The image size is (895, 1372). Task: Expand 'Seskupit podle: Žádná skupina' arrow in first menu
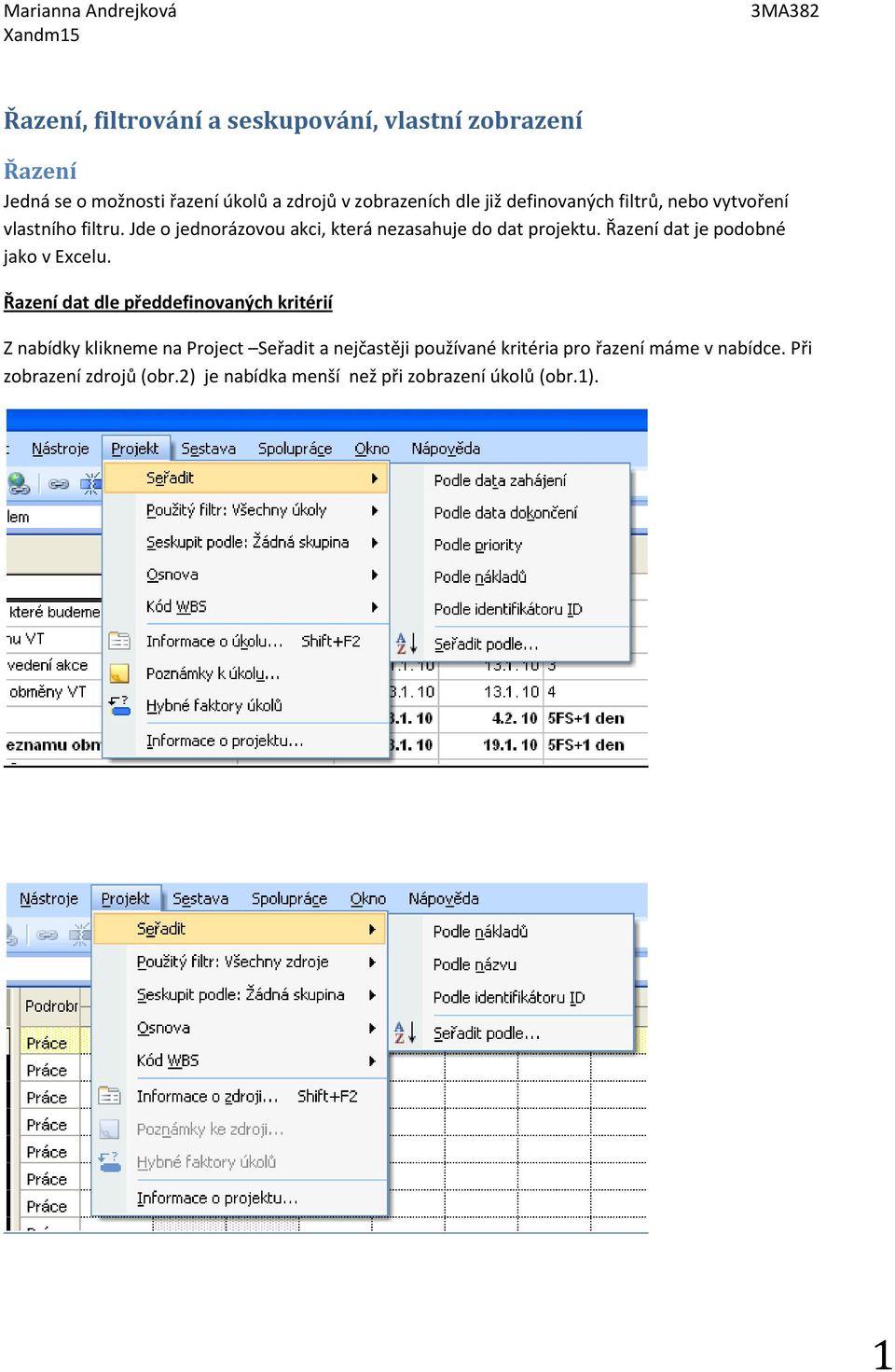point(375,542)
